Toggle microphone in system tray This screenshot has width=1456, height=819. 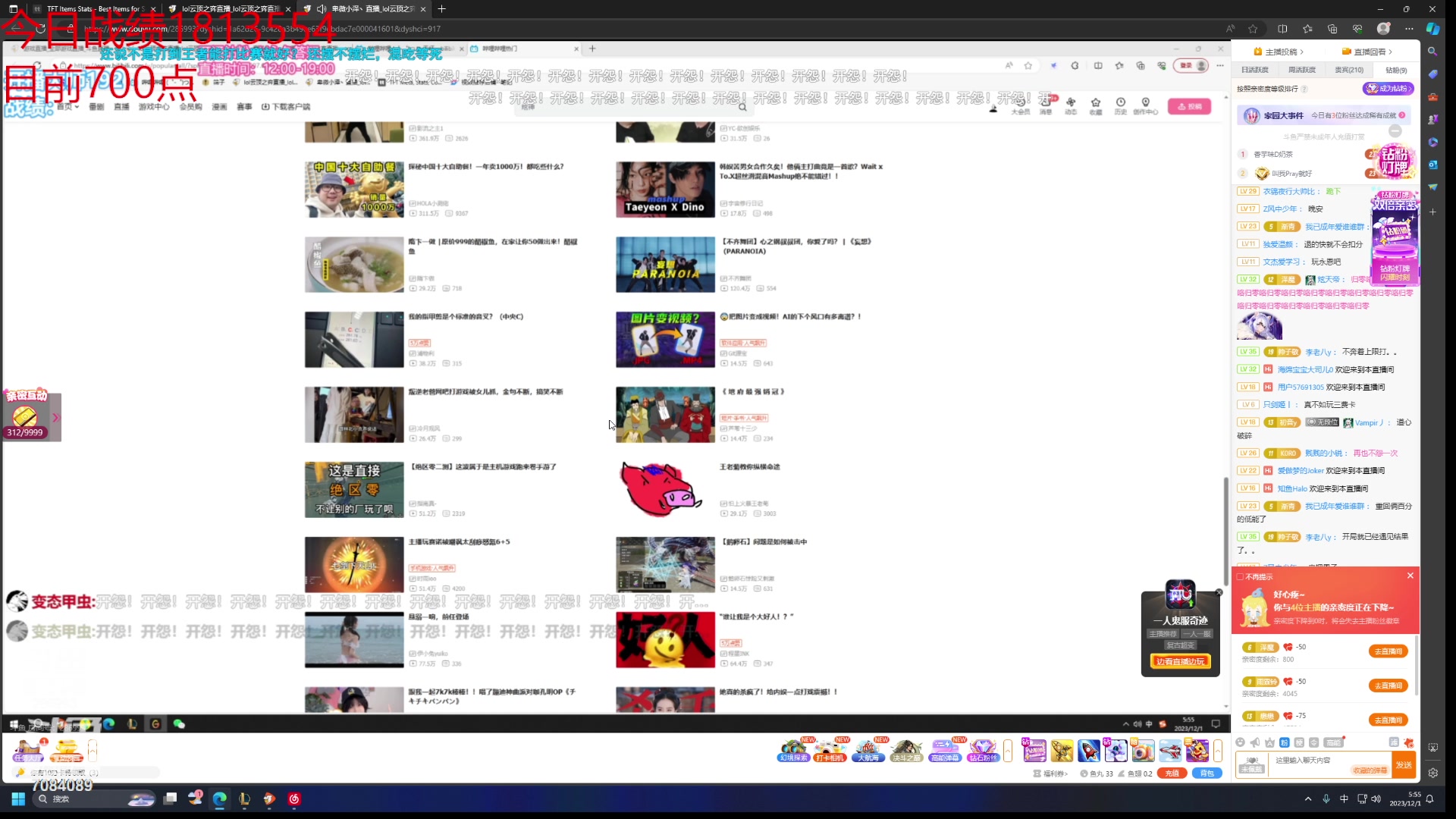click(x=1326, y=799)
